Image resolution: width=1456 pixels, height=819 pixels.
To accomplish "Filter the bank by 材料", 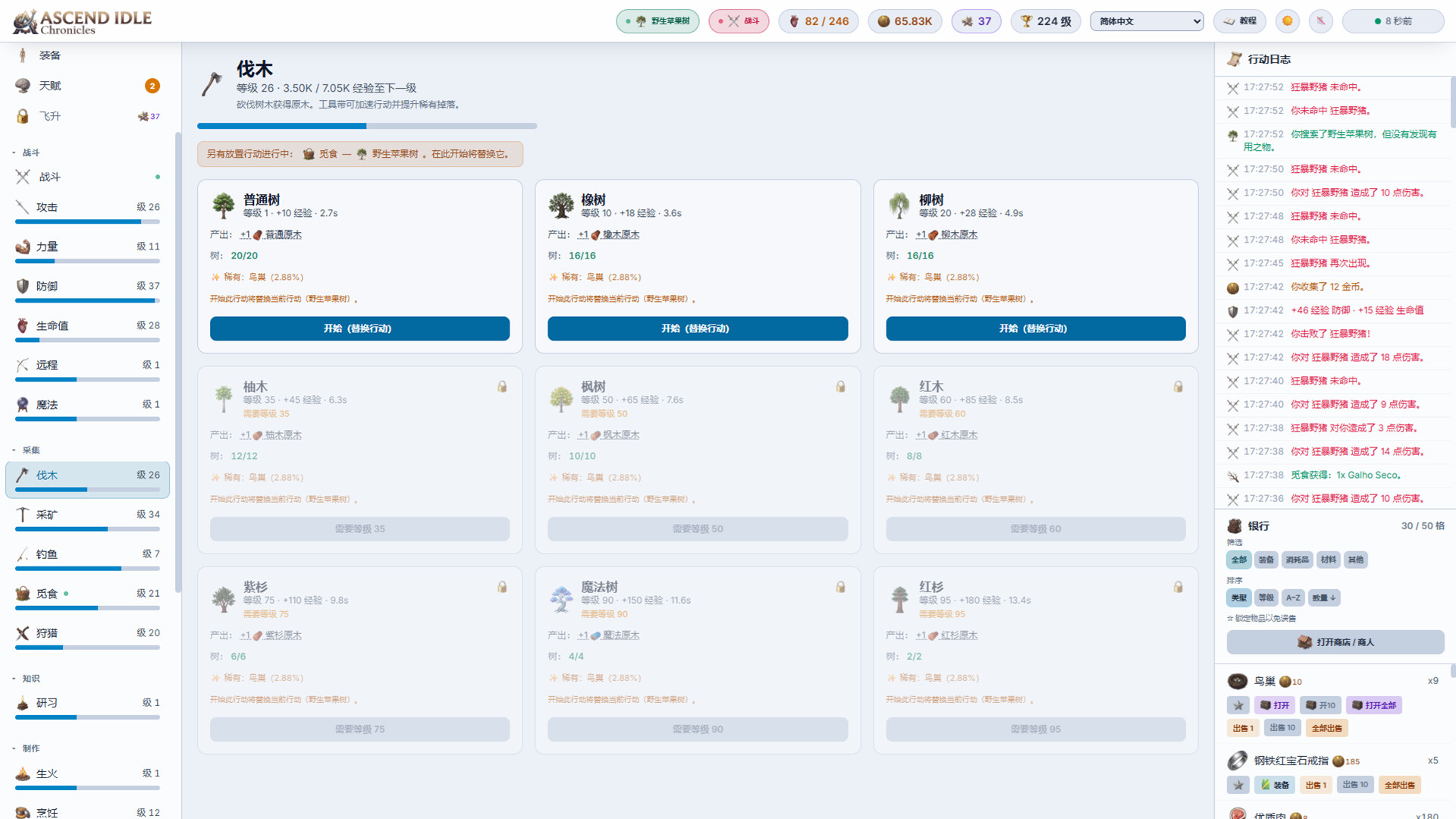I will [x=1328, y=560].
